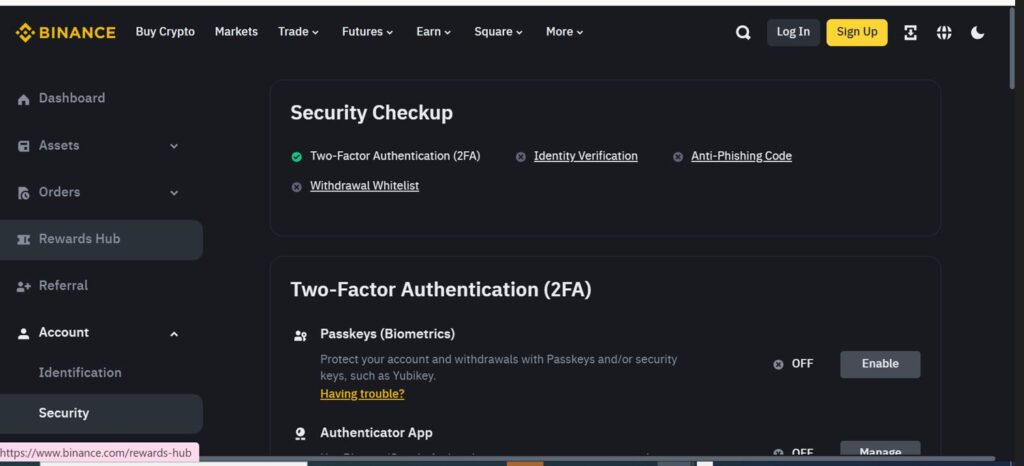Click the Assets wallet icon
The image size is (1024, 466).
[24, 146]
